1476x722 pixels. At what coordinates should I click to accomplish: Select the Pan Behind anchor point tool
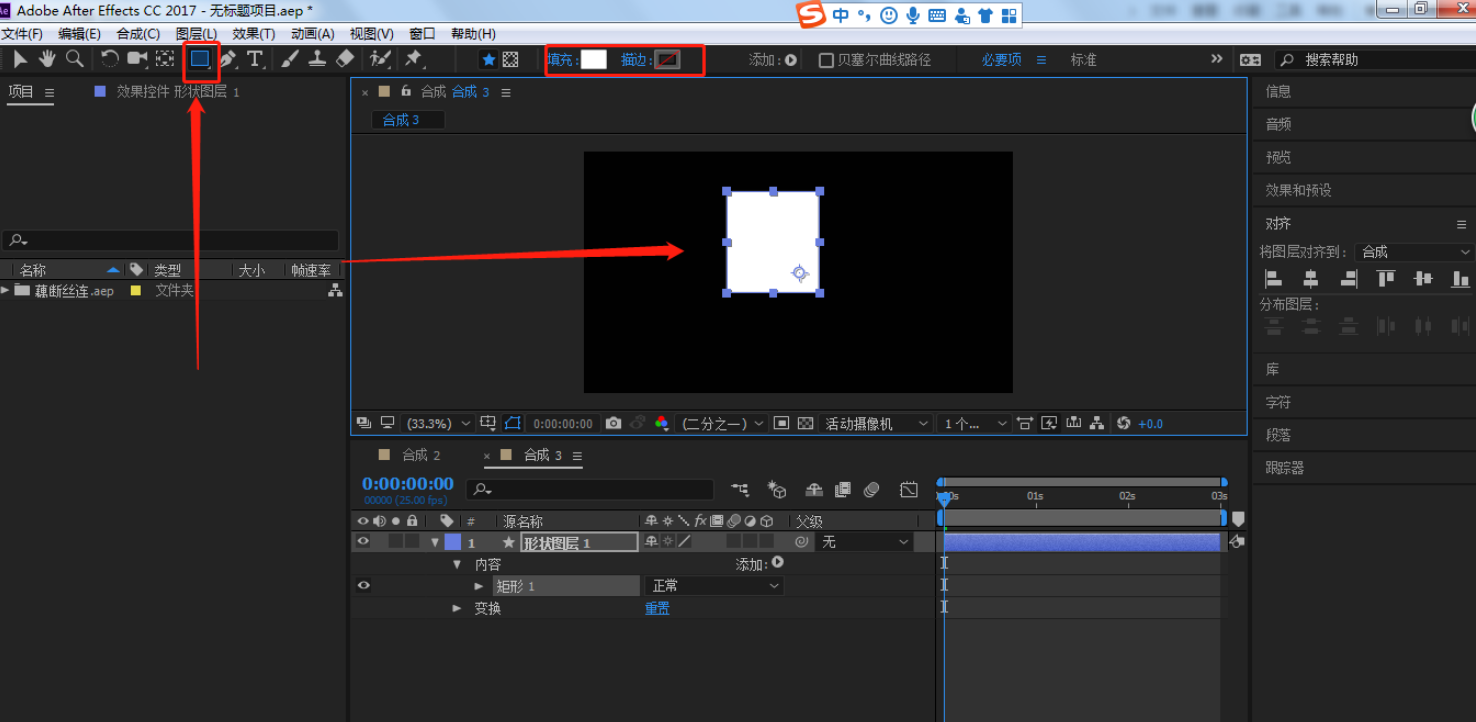[x=165, y=59]
